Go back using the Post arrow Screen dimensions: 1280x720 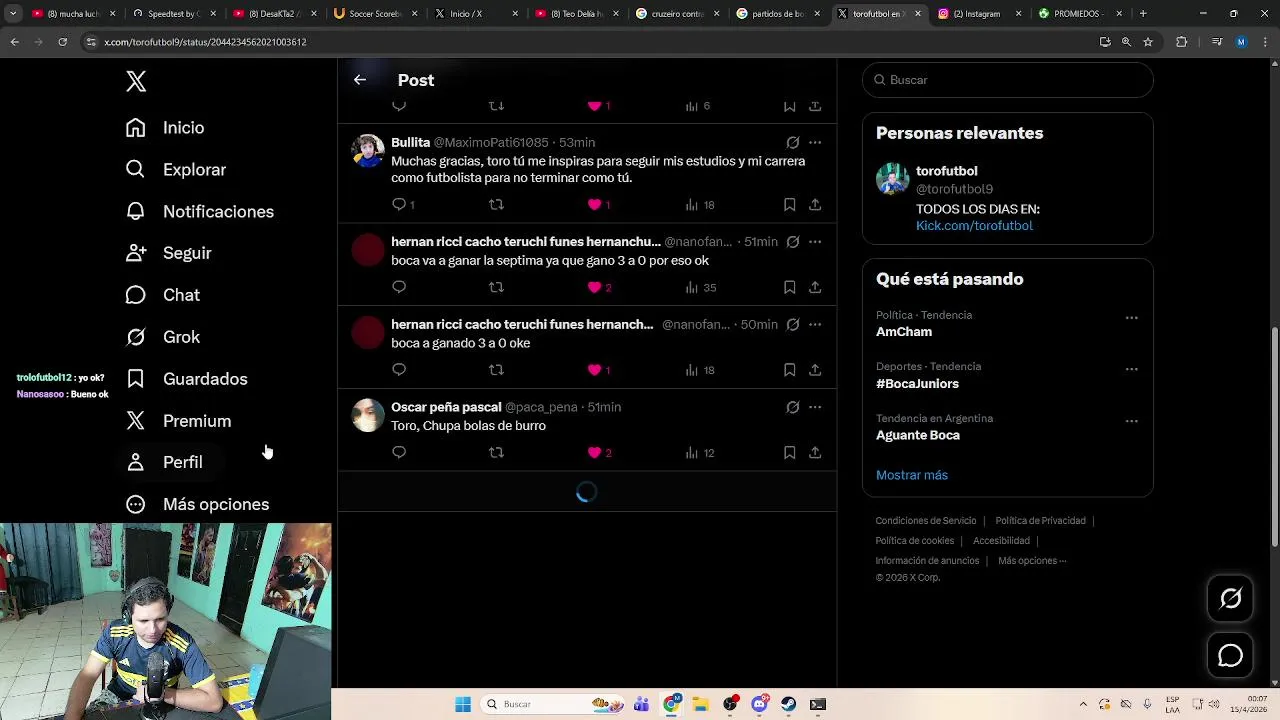click(x=360, y=80)
